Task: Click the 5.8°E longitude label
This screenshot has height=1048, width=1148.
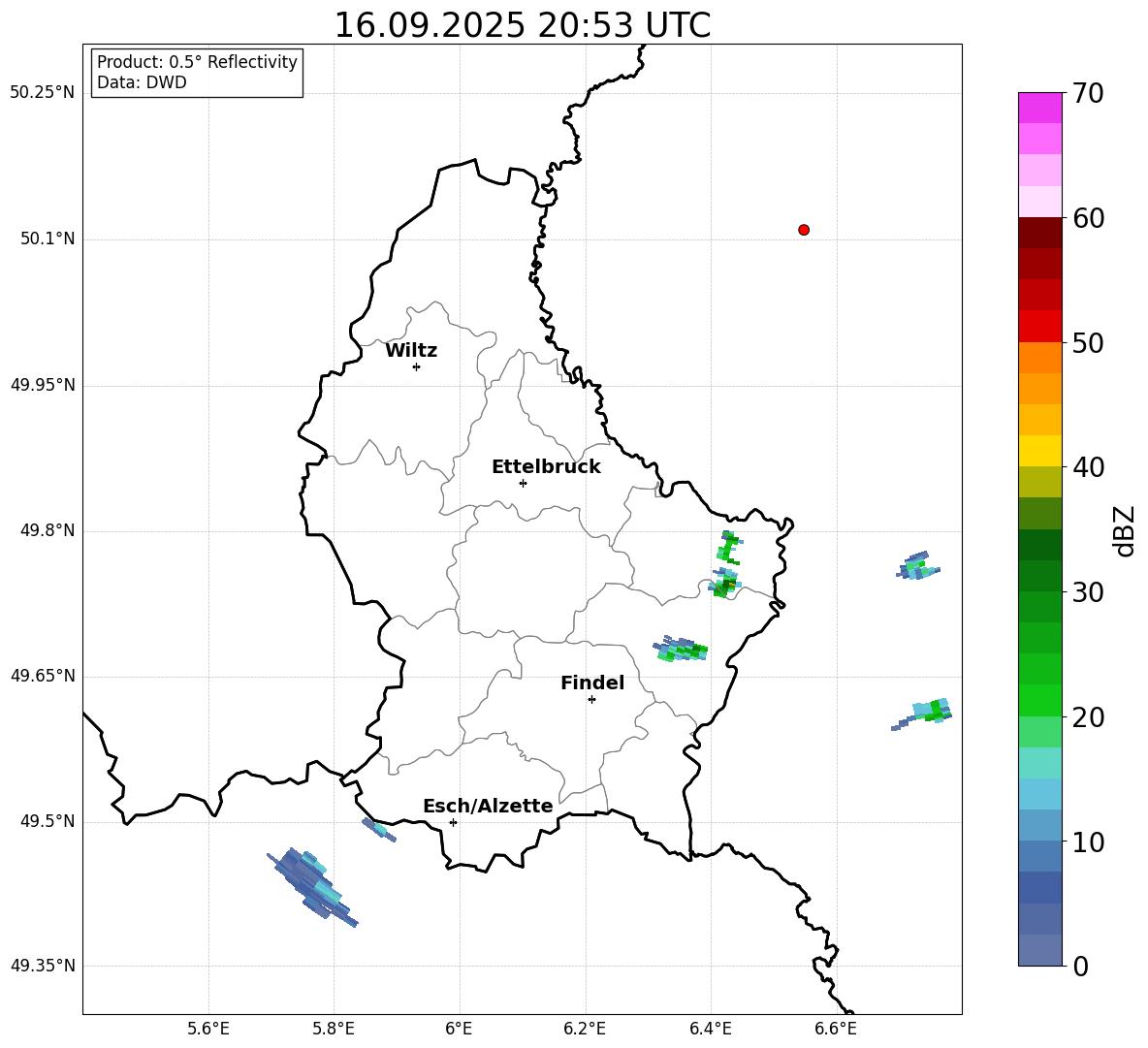Action: [334, 1030]
